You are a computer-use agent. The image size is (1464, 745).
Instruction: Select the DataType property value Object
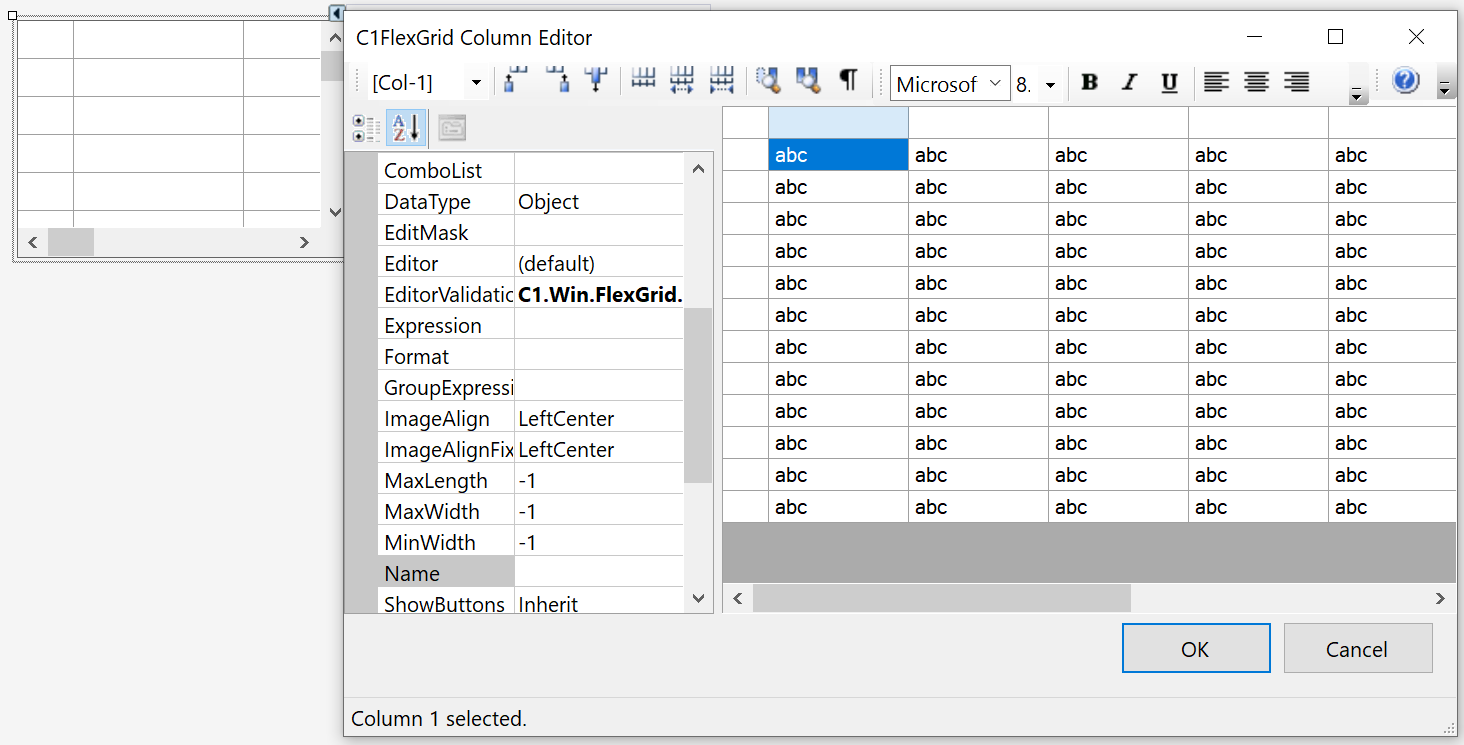599,201
